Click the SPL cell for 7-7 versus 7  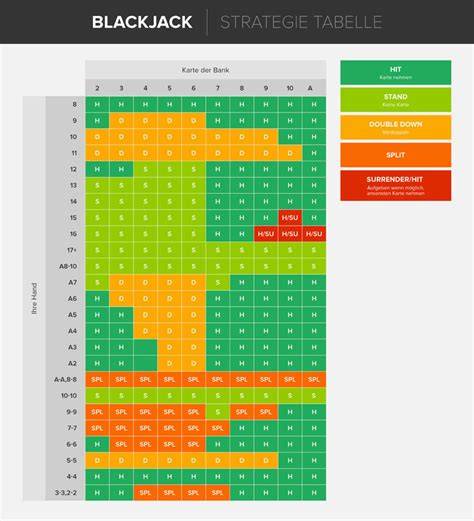point(218,428)
